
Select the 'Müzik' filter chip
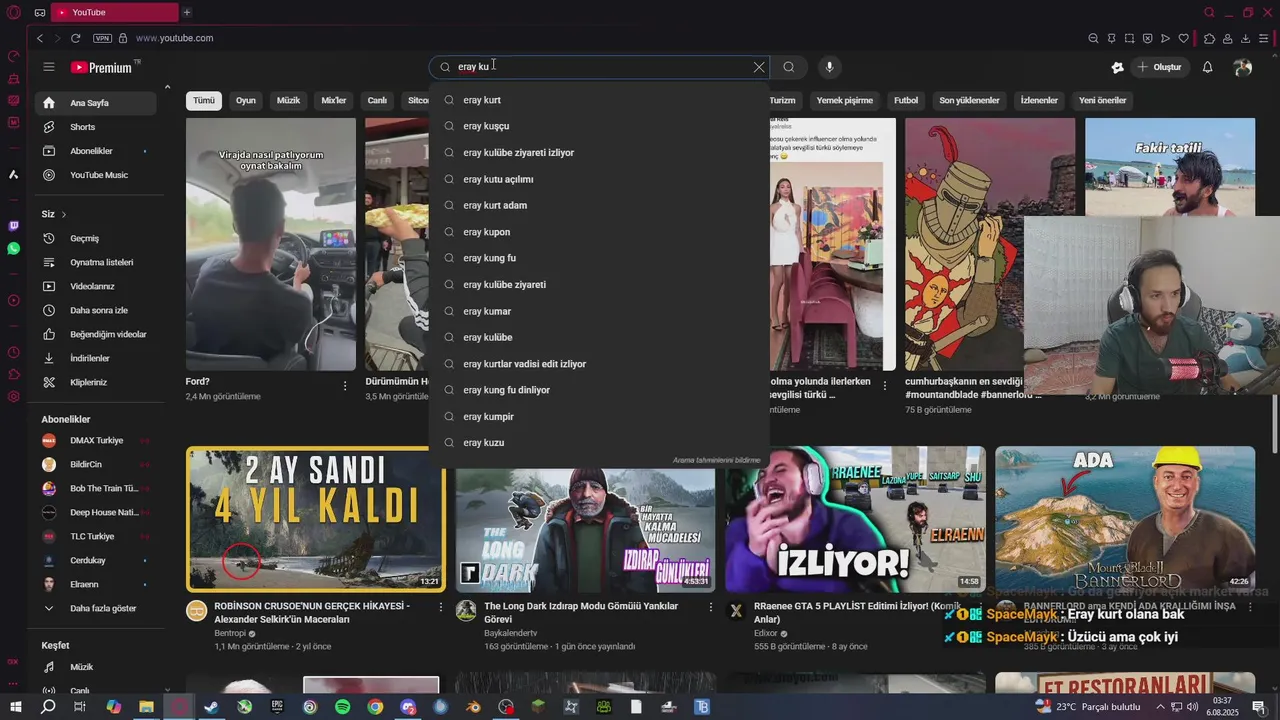[288, 100]
